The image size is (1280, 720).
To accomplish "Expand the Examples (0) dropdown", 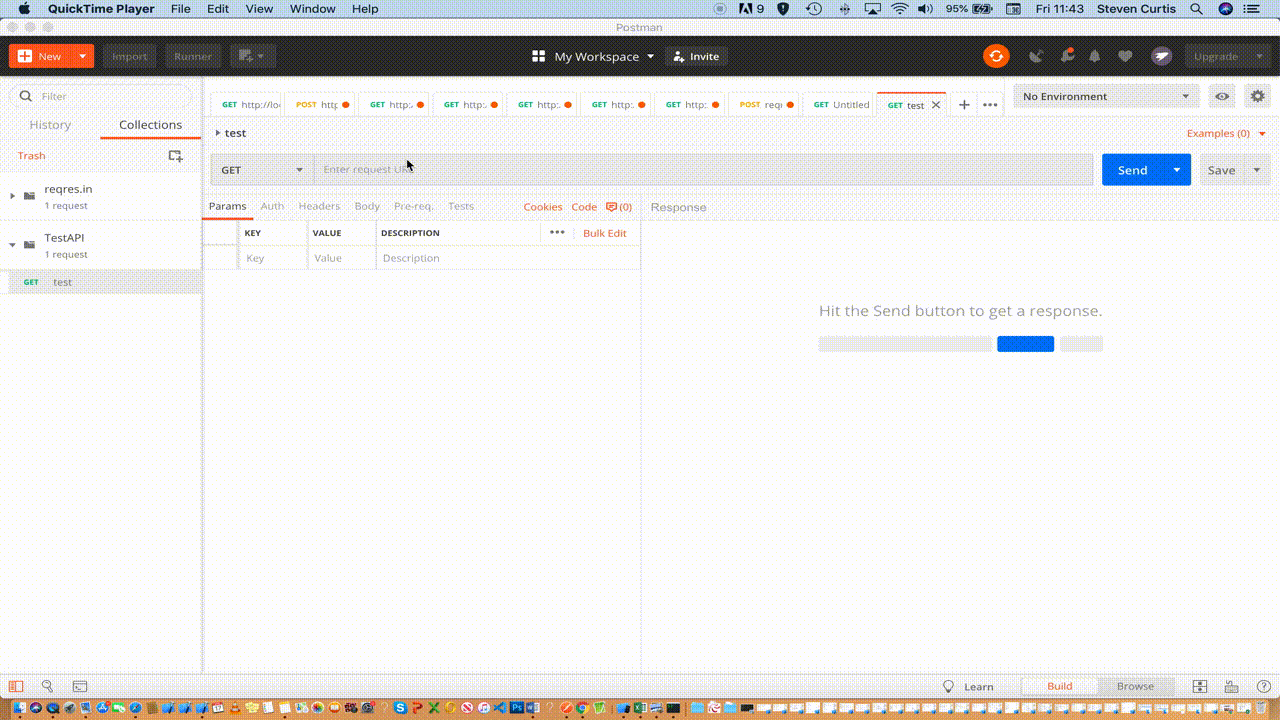I will [1226, 133].
